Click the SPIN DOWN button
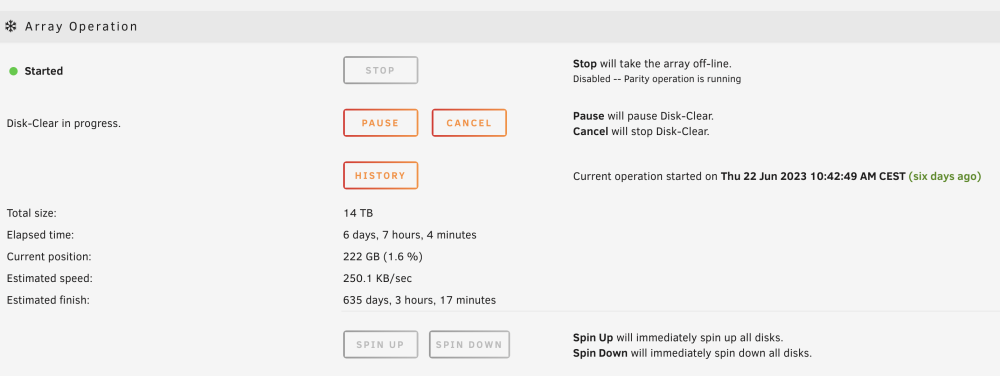 pos(469,345)
